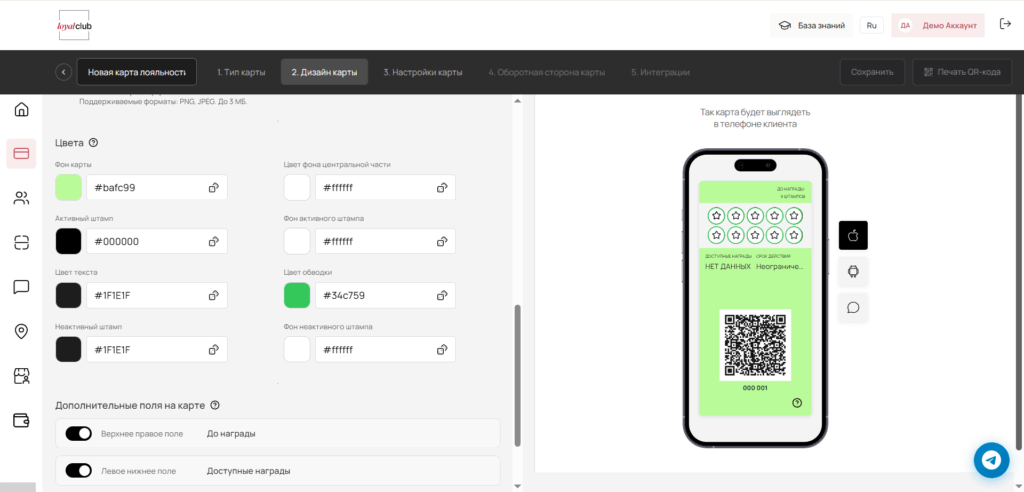
Task: Click the logout icon at top right
Action: (x=1005, y=25)
